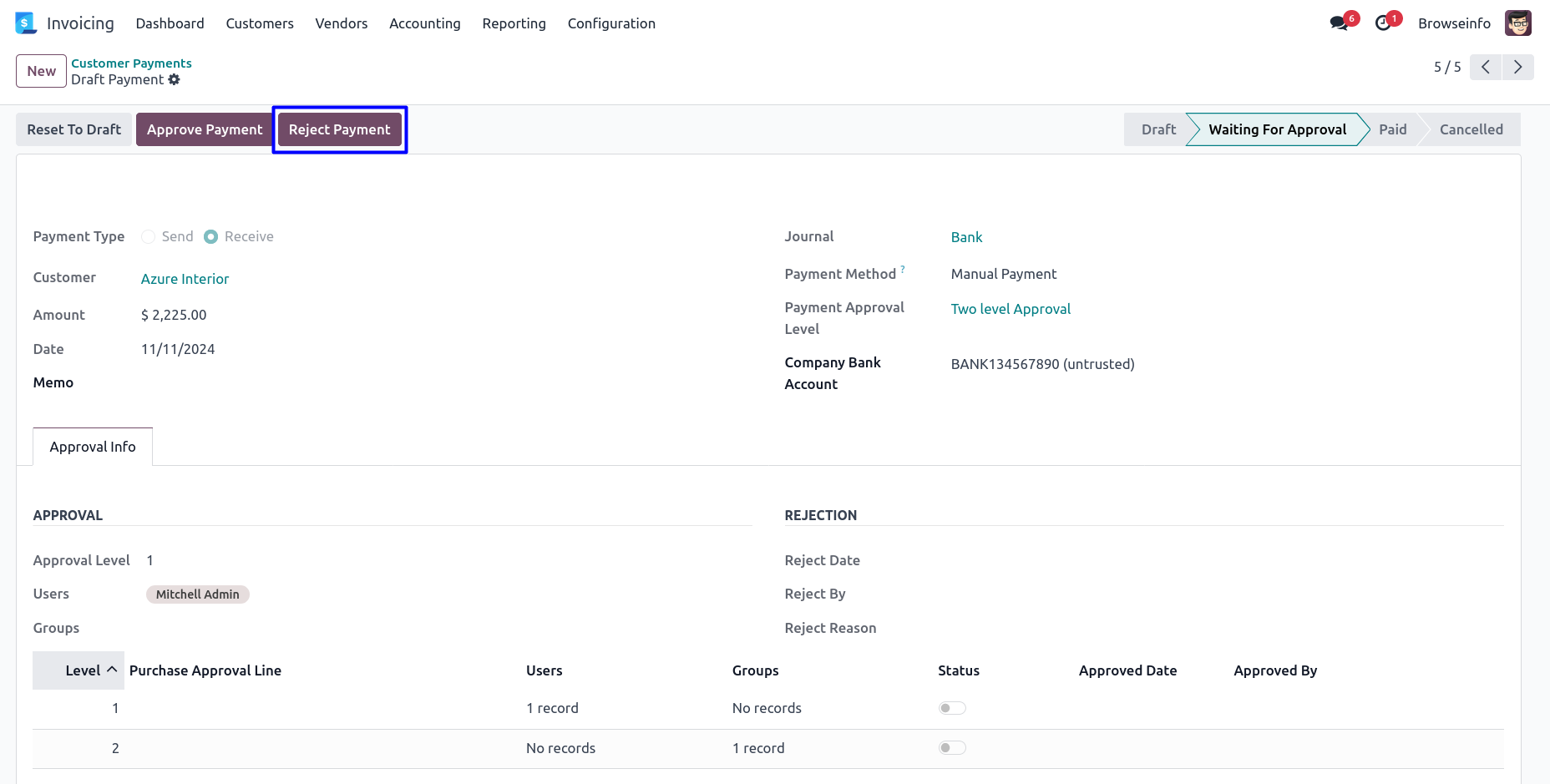Click the Mitchell Admin user tag
Screen dimensions: 1550x784
(197, 594)
